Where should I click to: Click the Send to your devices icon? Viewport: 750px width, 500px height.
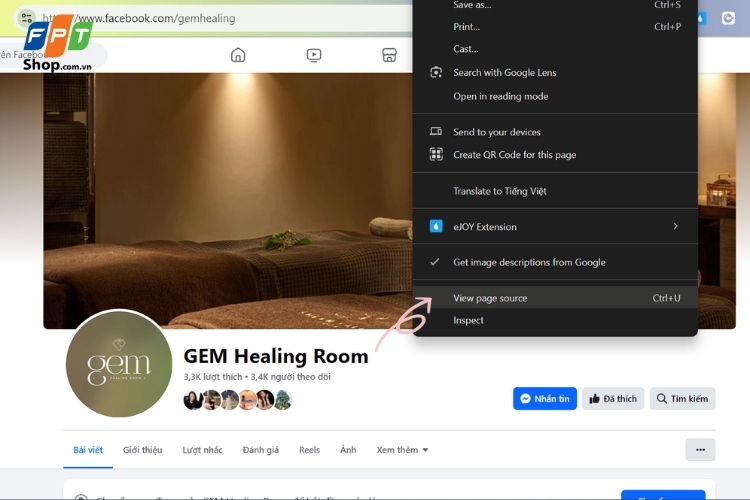pos(436,132)
